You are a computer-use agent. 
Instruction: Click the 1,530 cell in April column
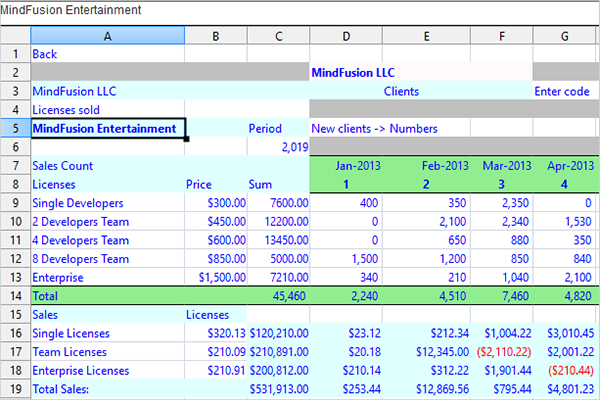tap(566, 222)
